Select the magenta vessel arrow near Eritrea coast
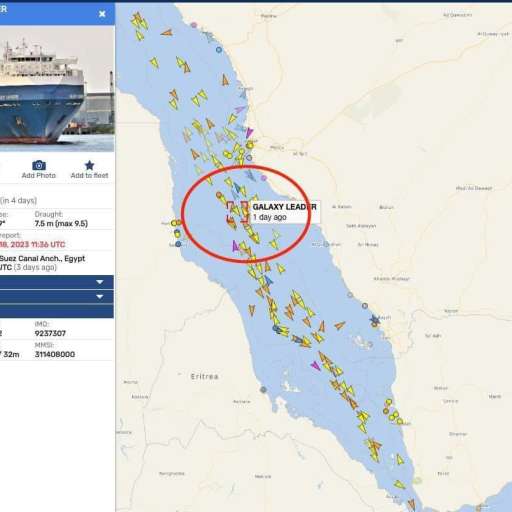 [315, 366]
